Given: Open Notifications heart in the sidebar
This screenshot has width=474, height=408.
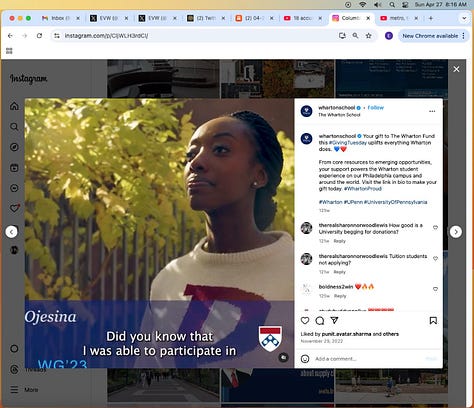Looking at the screenshot, I should tap(14, 208).
